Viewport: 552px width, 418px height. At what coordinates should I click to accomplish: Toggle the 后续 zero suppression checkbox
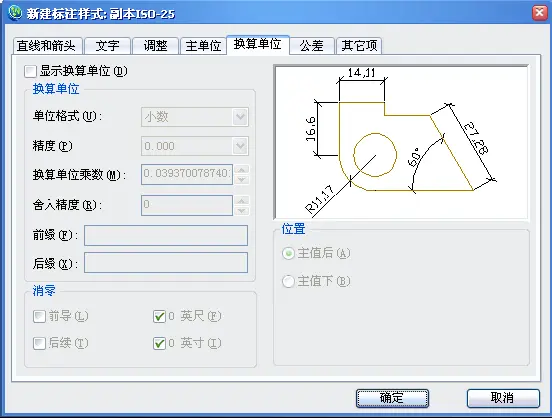click(39, 343)
